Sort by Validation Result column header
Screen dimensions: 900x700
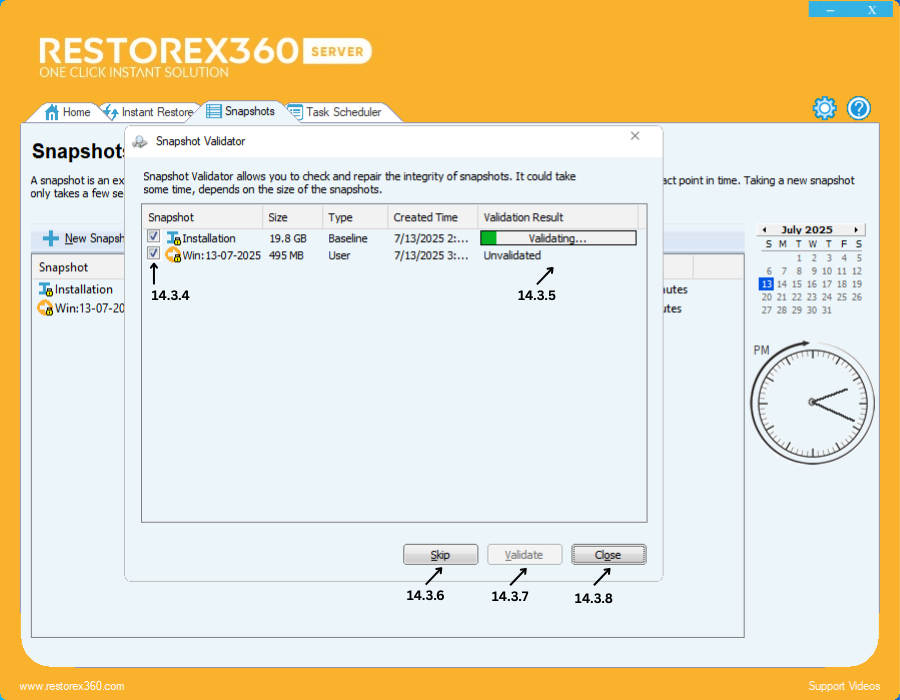pyautogui.click(x=557, y=217)
